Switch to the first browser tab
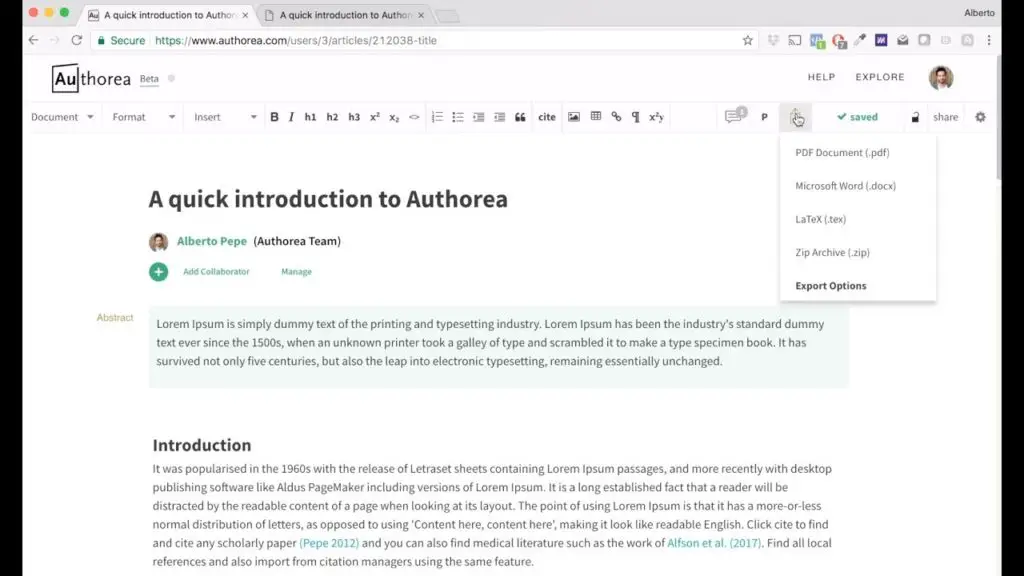 coord(168,15)
